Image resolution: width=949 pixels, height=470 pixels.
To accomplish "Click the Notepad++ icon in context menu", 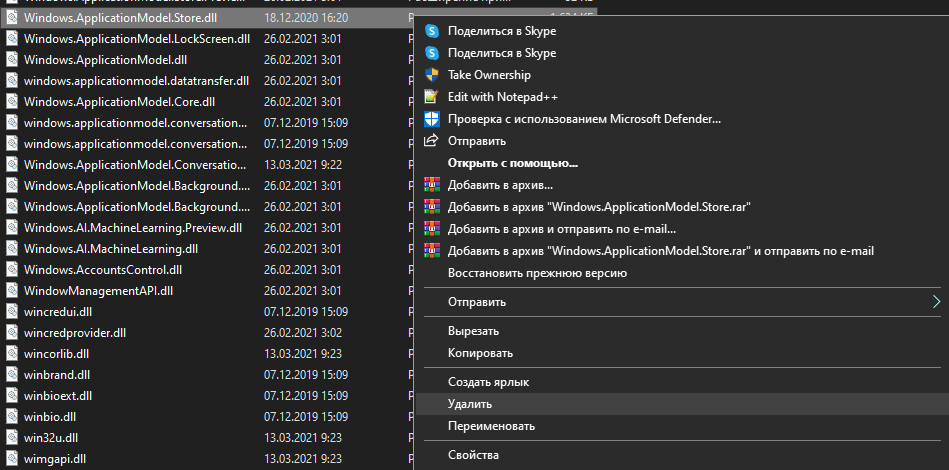I will (431, 97).
